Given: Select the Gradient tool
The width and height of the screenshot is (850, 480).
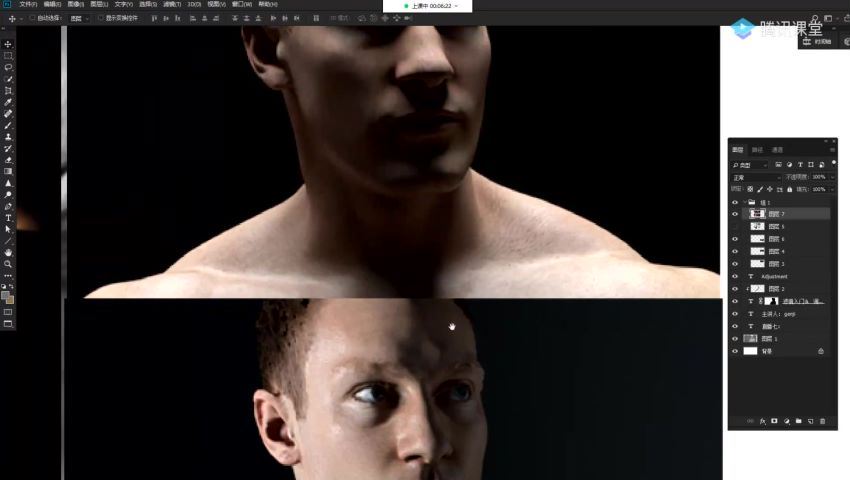Looking at the screenshot, I should click(x=8, y=171).
